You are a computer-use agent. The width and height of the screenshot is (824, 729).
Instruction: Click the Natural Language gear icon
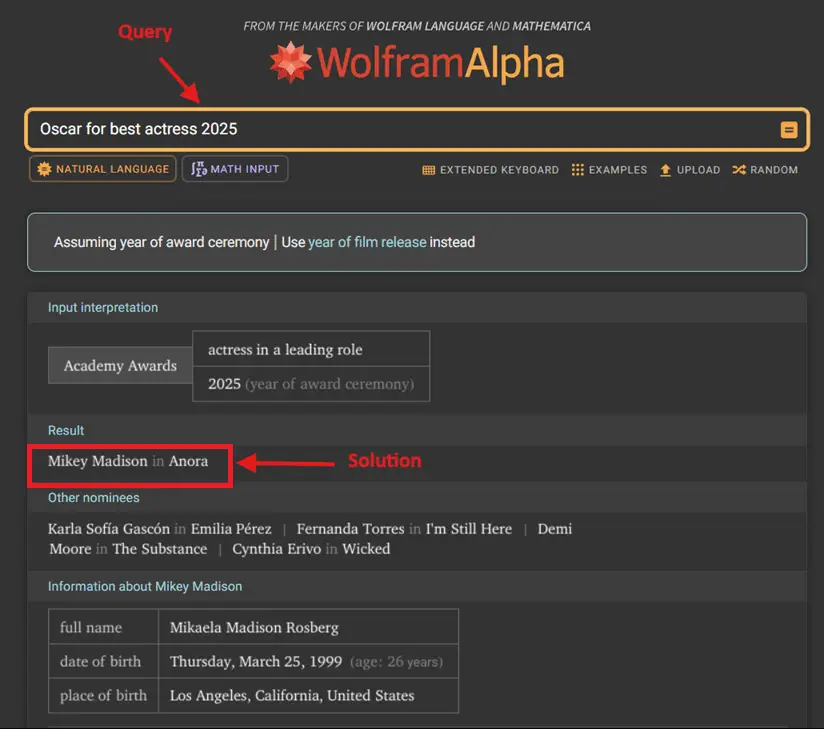(x=44, y=170)
